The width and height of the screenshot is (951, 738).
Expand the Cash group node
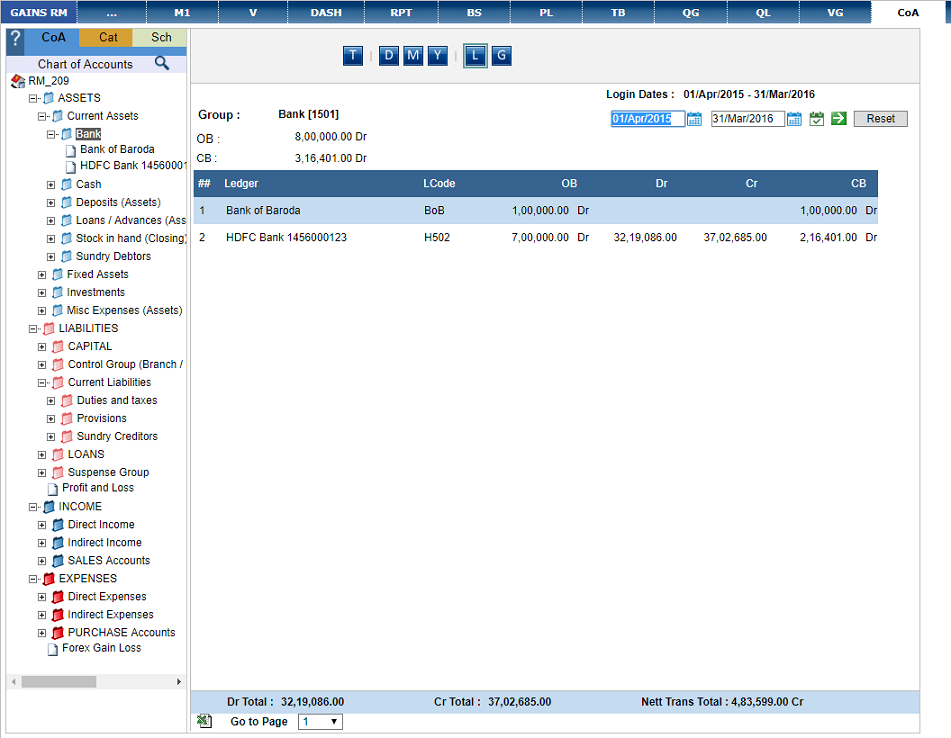click(51, 185)
